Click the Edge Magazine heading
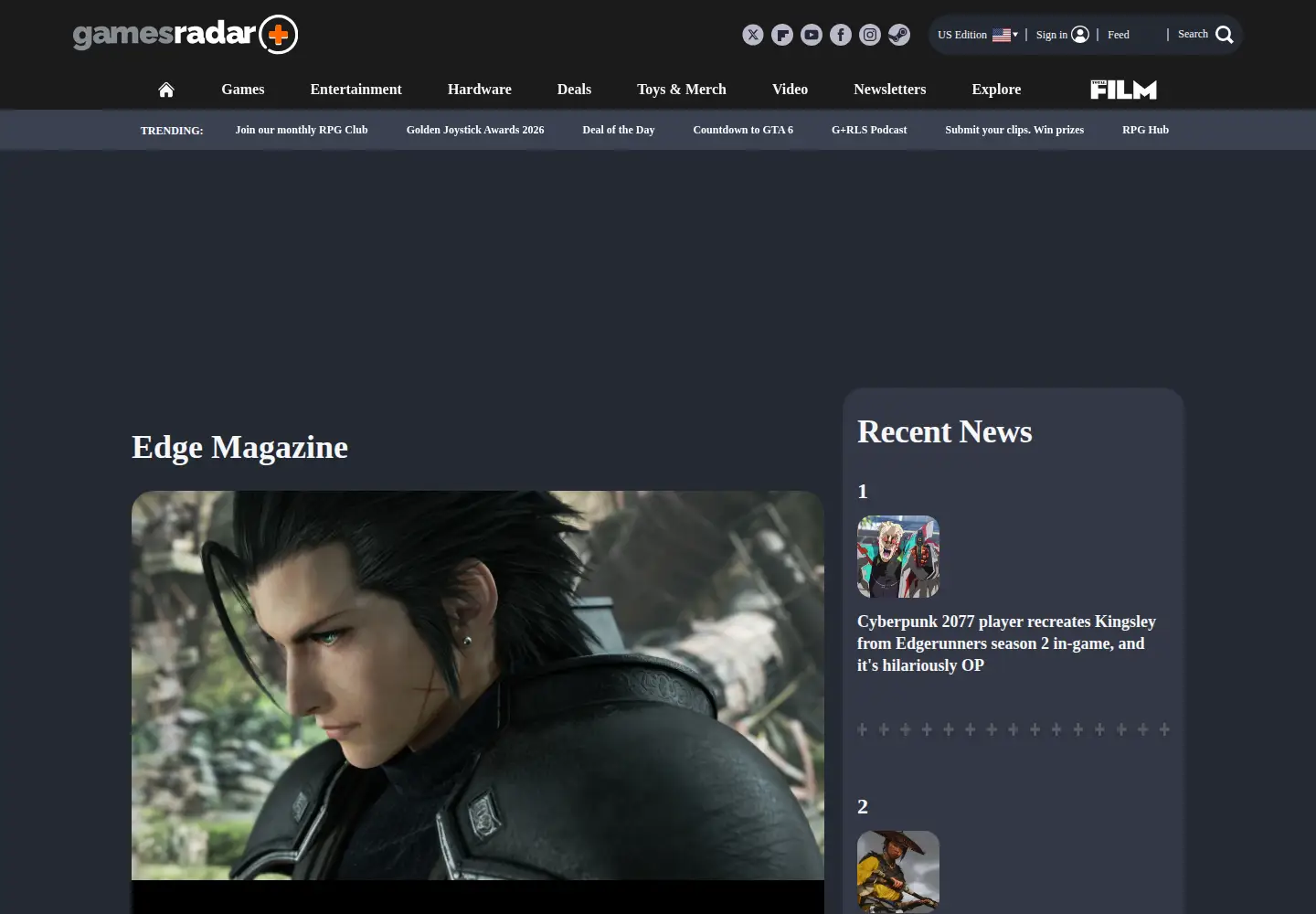This screenshot has height=914, width=1316. click(239, 448)
